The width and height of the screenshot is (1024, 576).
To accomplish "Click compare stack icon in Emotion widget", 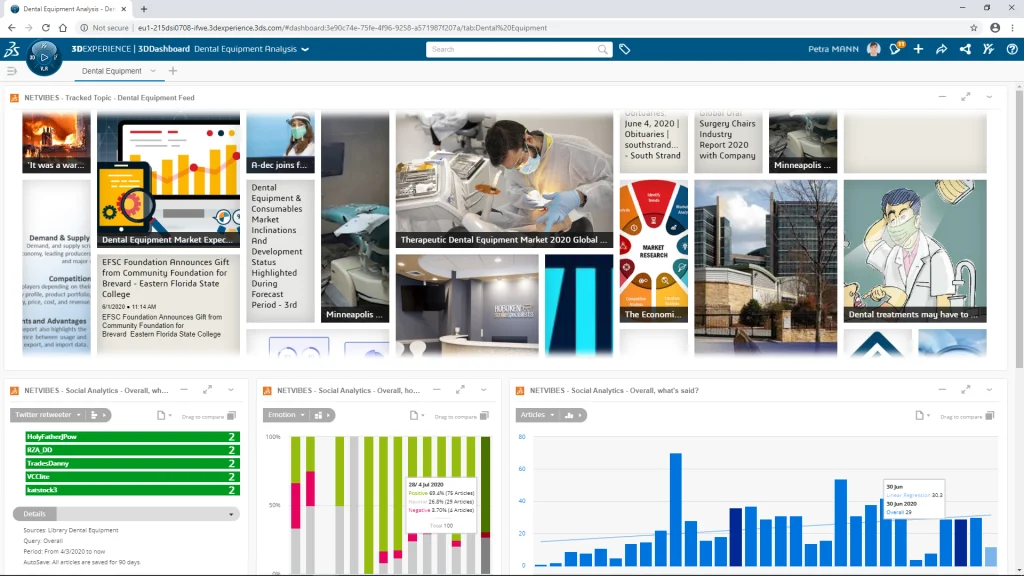I will (x=484, y=415).
